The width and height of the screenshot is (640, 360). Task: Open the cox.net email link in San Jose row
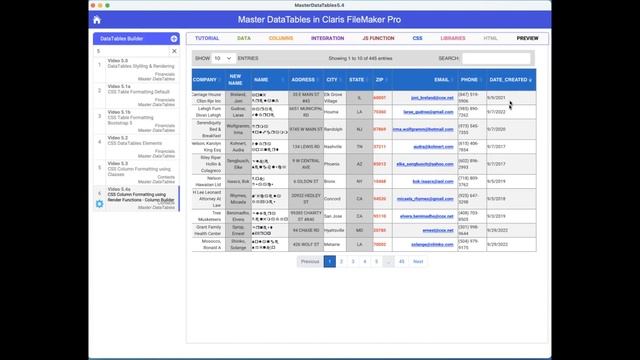tap(427, 216)
